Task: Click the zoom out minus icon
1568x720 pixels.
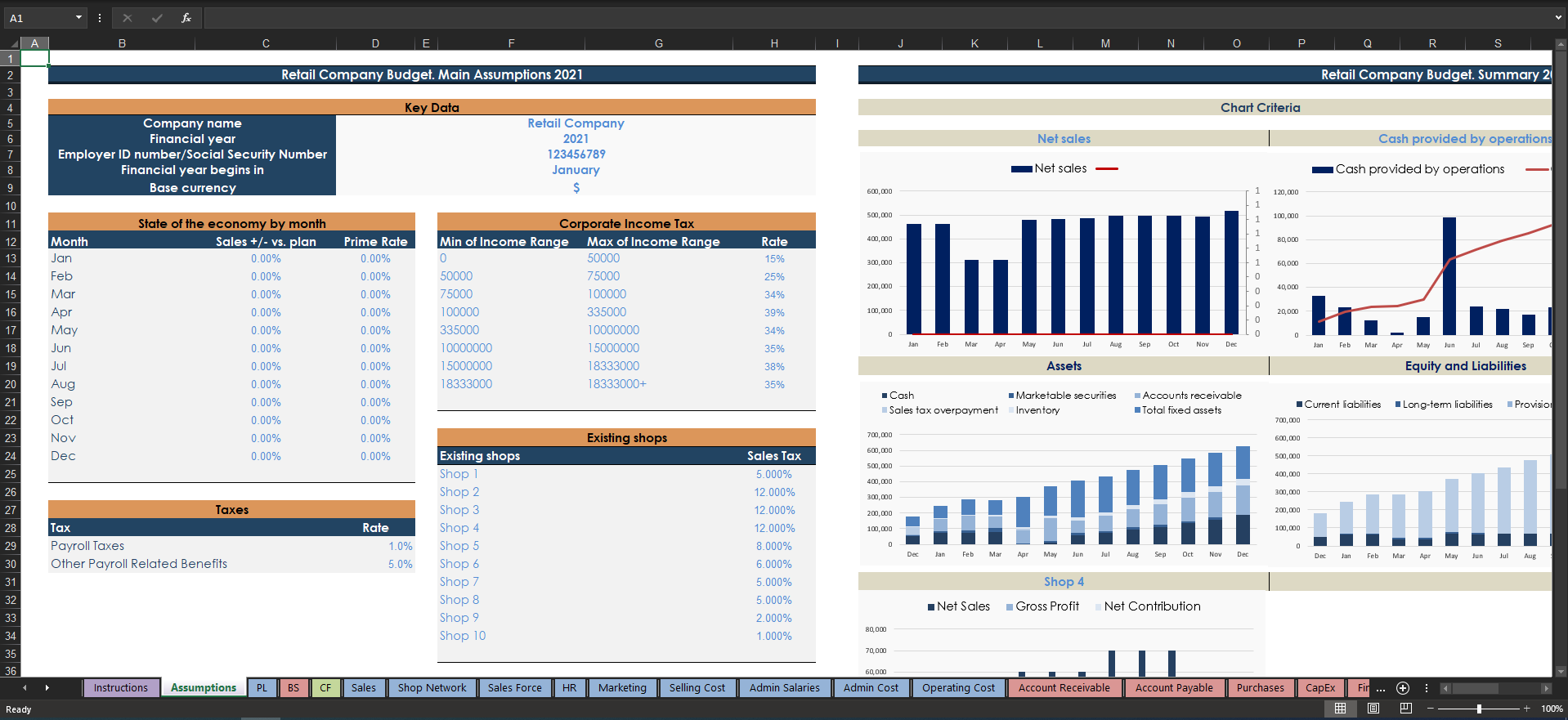Action: pyautogui.click(x=1431, y=709)
